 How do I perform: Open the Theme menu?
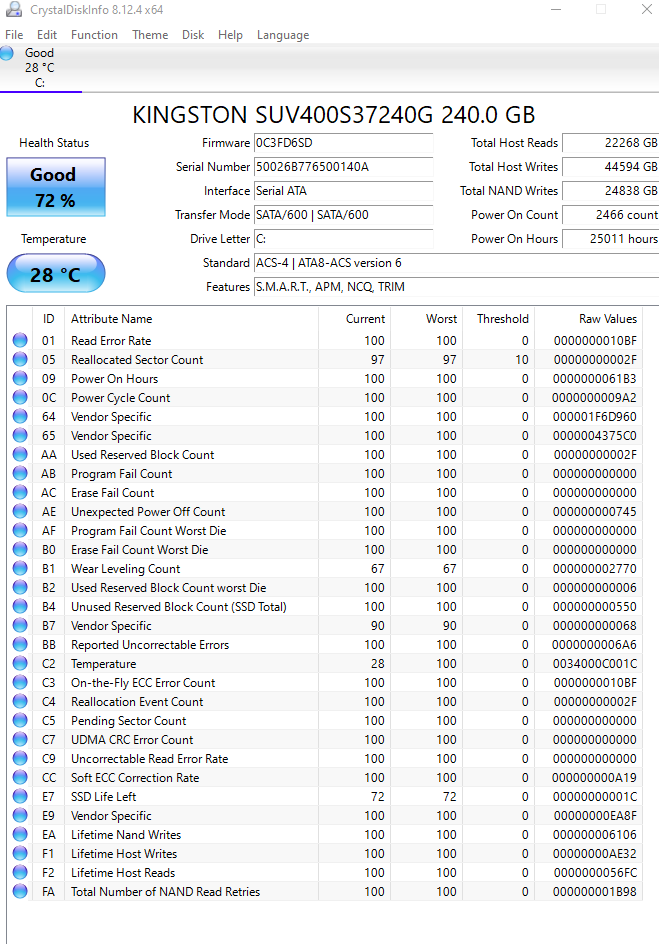tap(150, 35)
